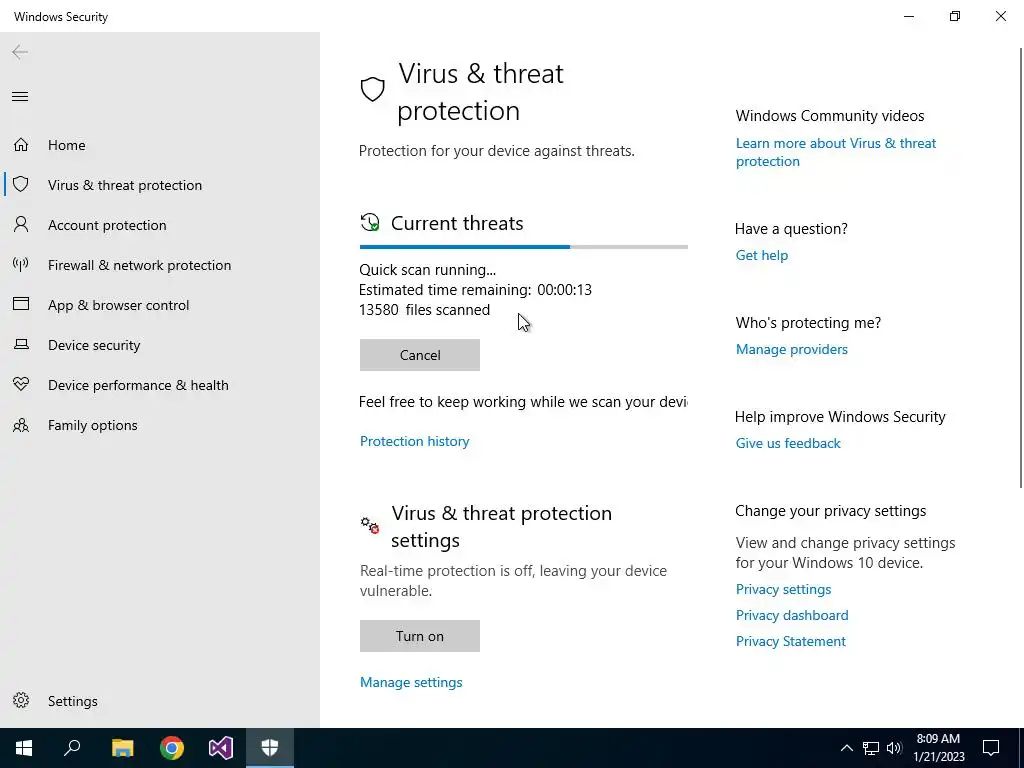The height and width of the screenshot is (768, 1024).
Task: Click the Current threats clock icon
Action: 370,223
